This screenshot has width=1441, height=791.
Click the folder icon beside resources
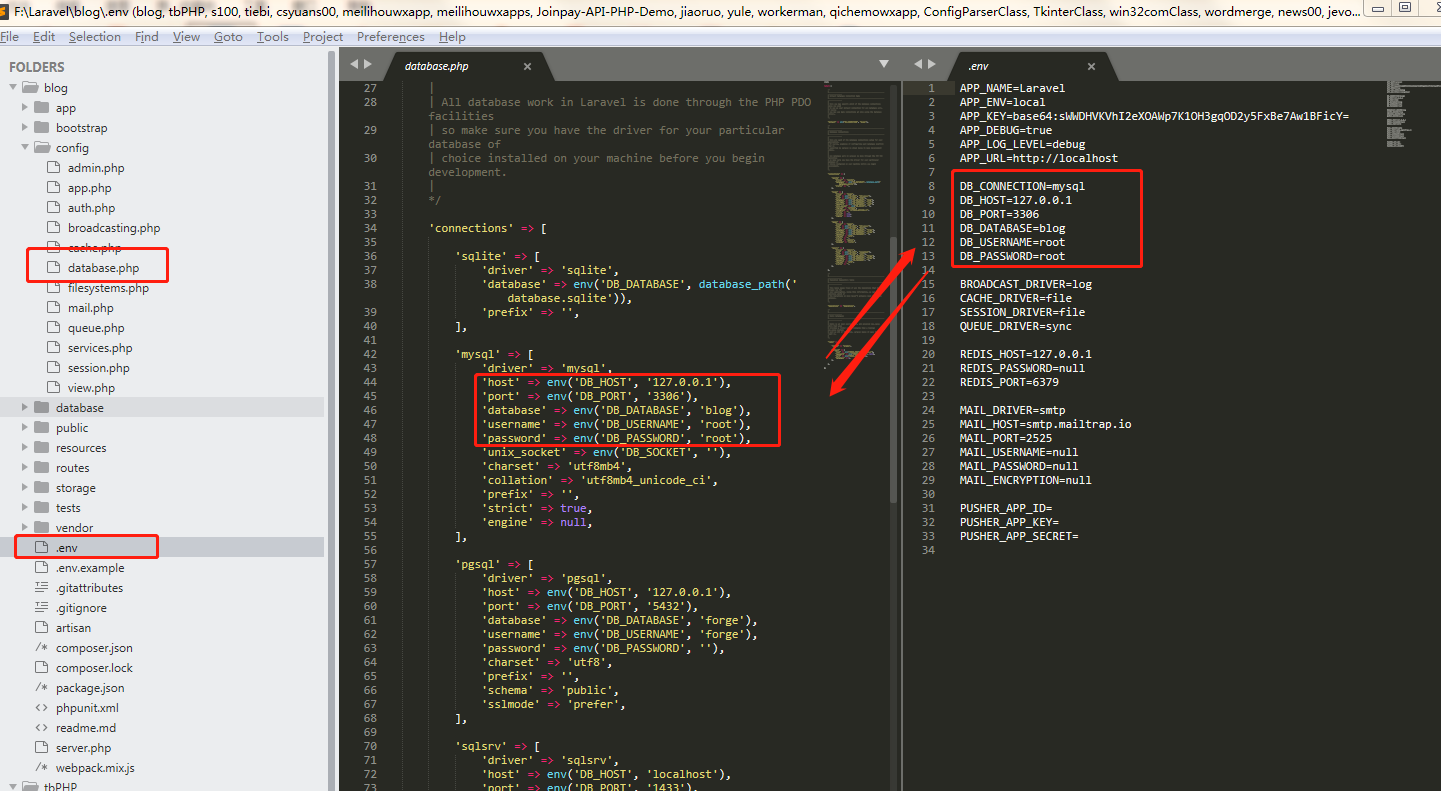point(41,448)
